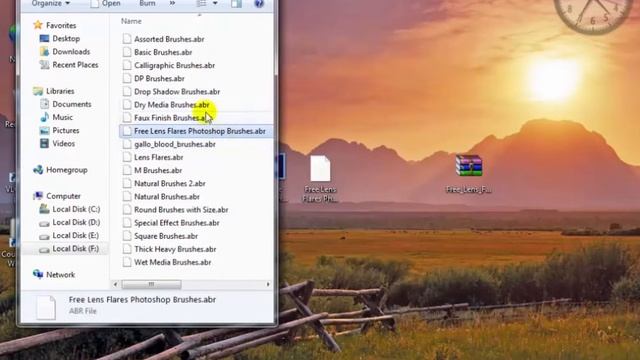Screen dimensions: 640x360
Task: Select the Basic Brushes.abr file icon
Action: (x=127, y=52)
